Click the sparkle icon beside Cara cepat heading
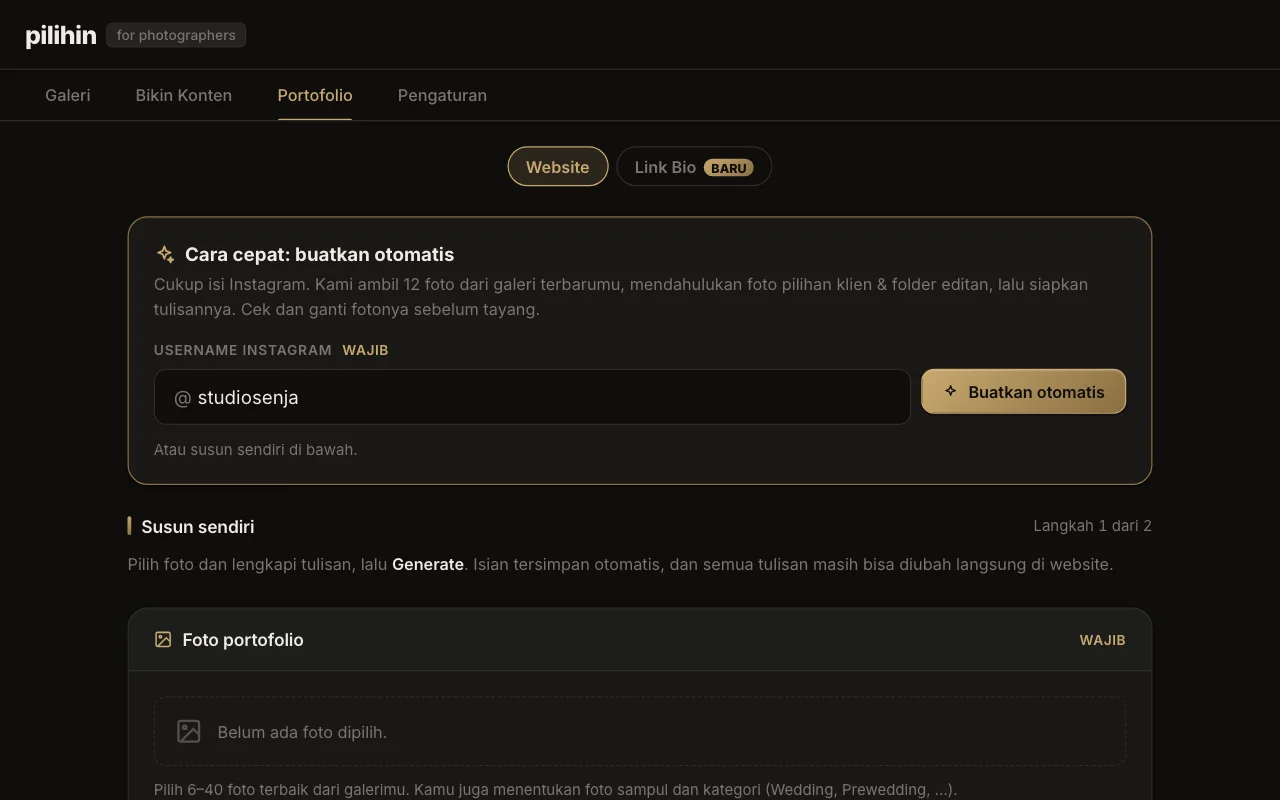The width and height of the screenshot is (1280, 800). coord(165,255)
